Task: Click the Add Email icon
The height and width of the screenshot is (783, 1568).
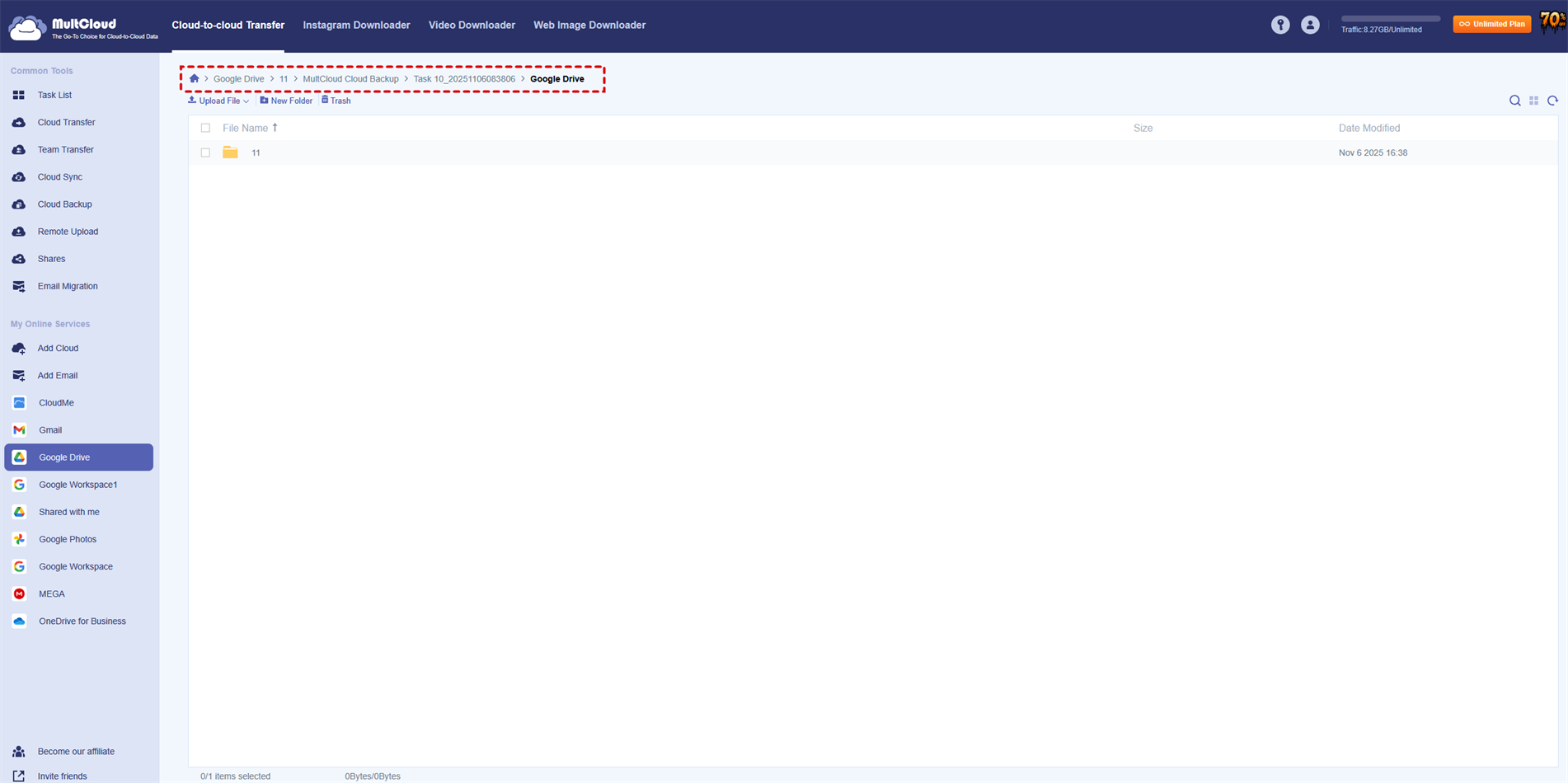Action: pos(19,375)
